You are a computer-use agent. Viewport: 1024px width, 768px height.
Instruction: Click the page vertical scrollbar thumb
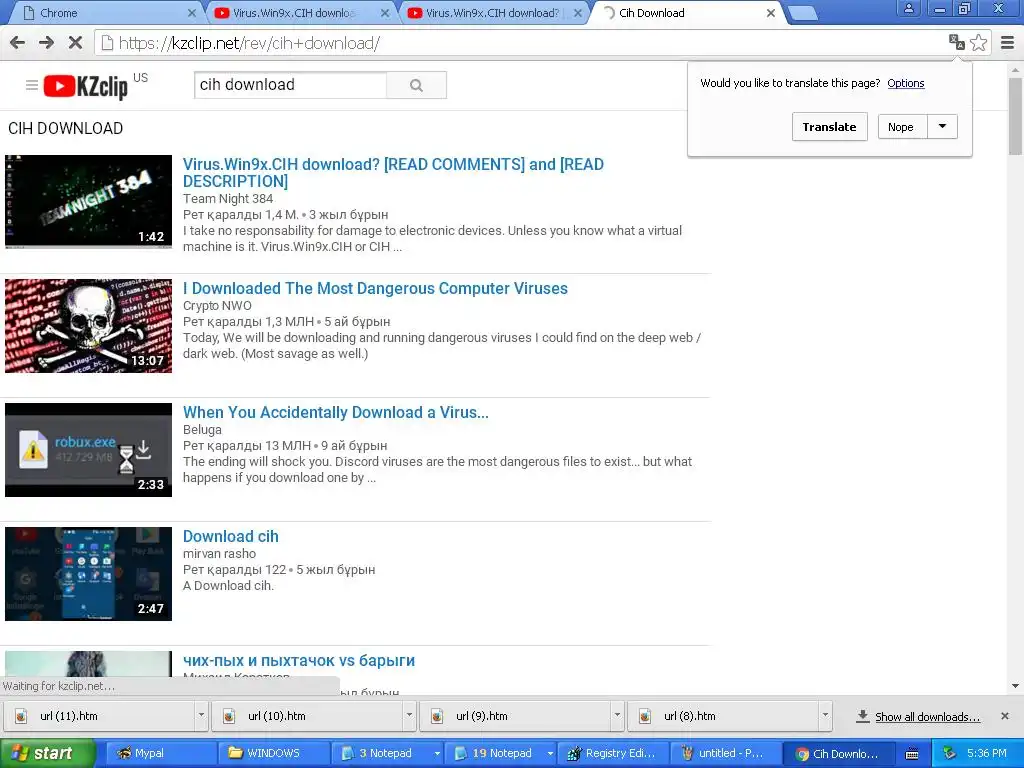(1015, 116)
